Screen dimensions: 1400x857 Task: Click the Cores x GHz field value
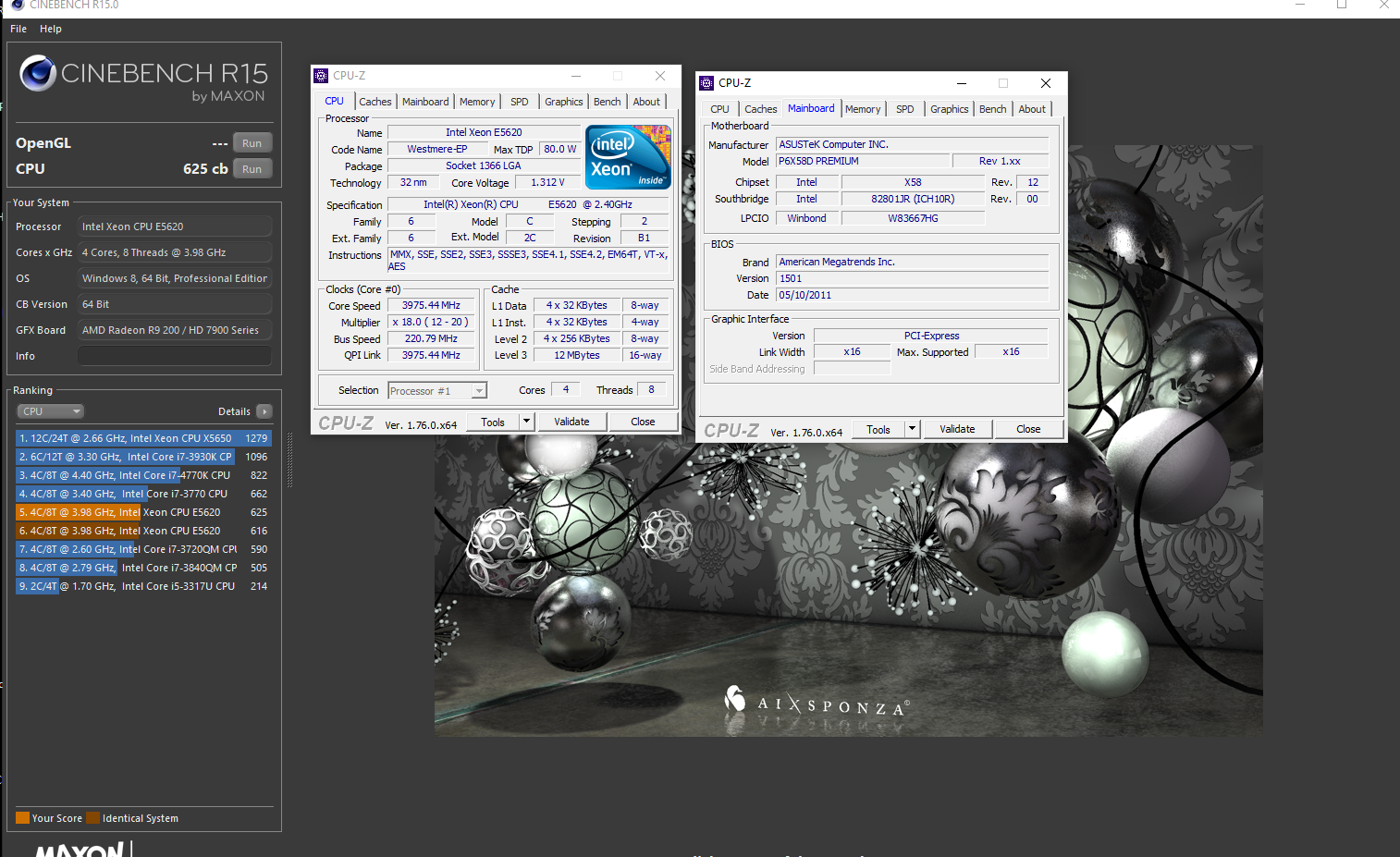pyautogui.click(x=175, y=252)
